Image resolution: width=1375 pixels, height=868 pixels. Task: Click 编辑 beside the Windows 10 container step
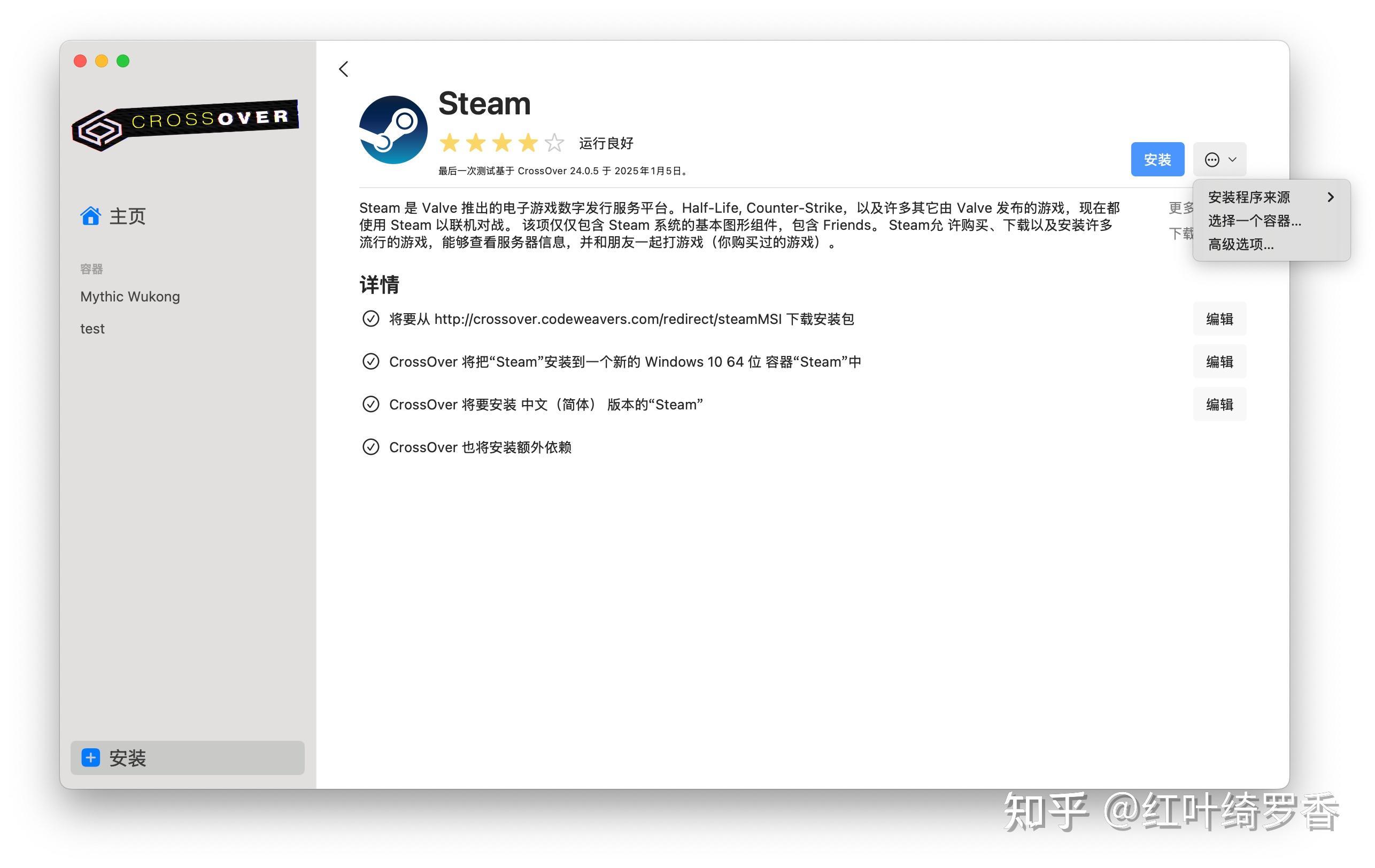[1219, 361]
